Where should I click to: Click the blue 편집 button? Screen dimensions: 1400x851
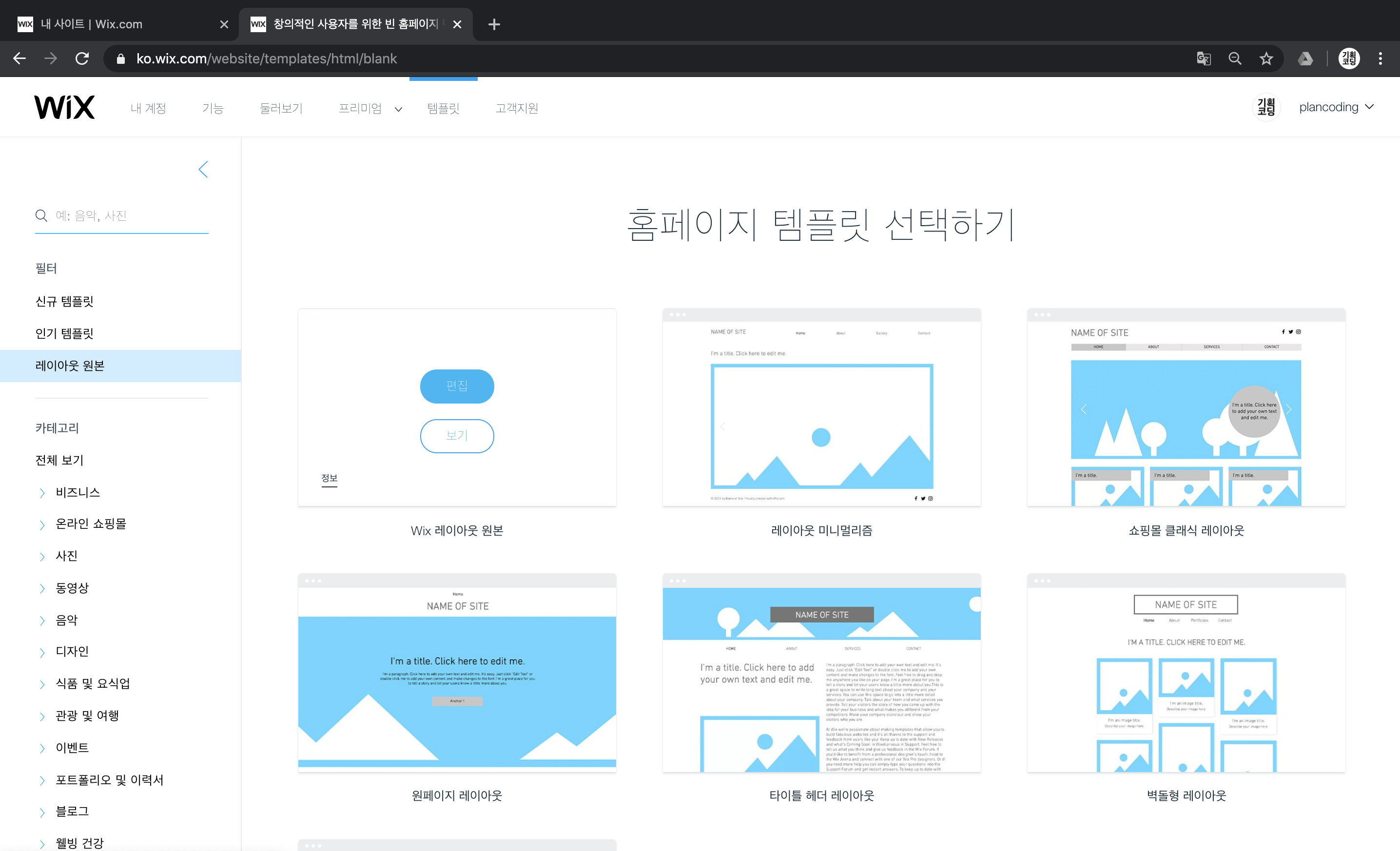(457, 387)
